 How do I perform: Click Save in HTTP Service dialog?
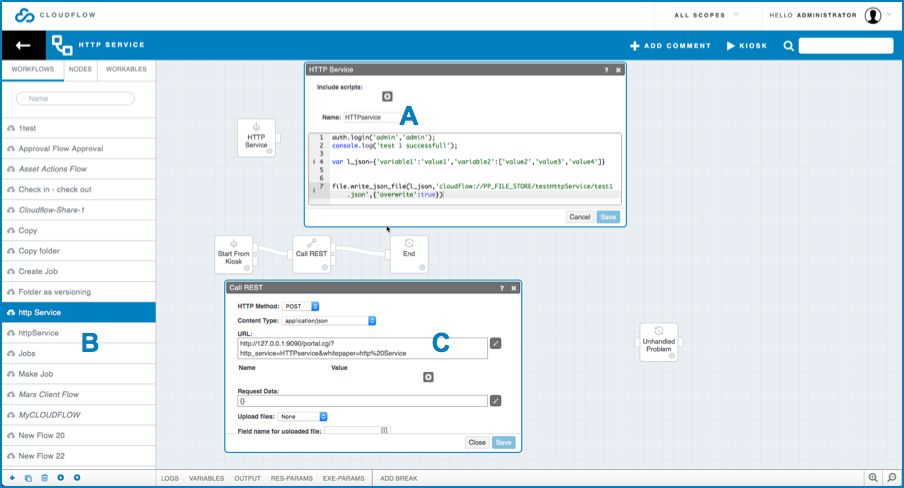tap(608, 217)
